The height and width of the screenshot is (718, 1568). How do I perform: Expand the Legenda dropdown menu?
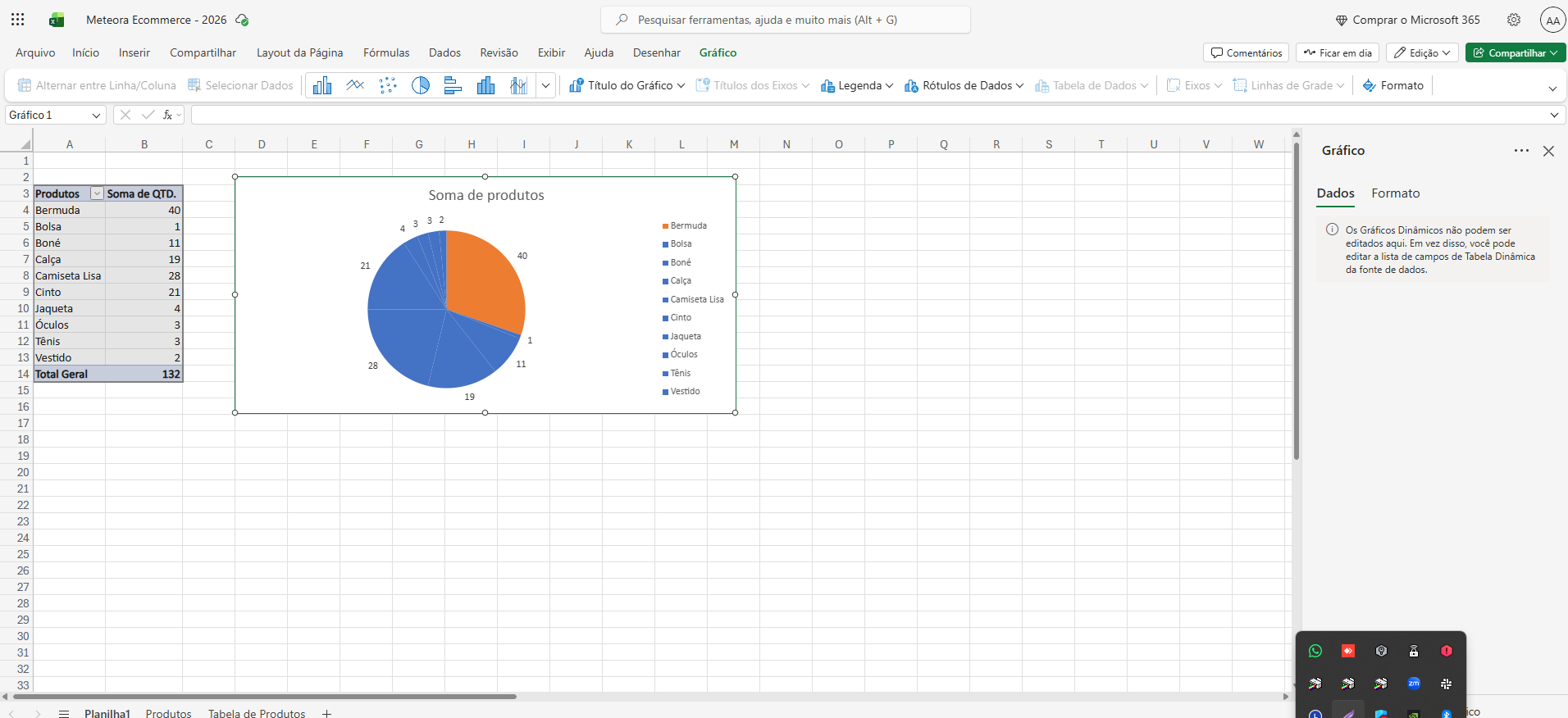pos(857,85)
